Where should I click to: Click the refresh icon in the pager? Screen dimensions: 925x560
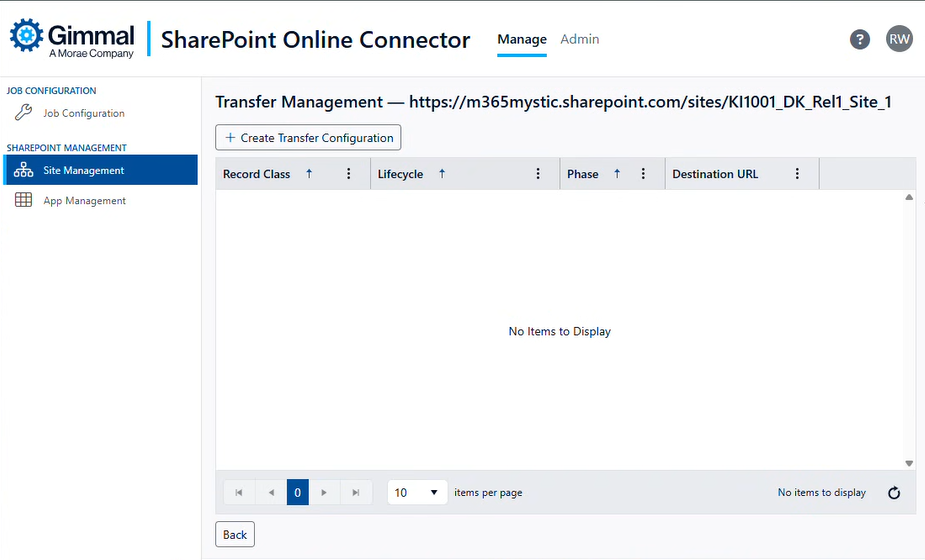894,493
